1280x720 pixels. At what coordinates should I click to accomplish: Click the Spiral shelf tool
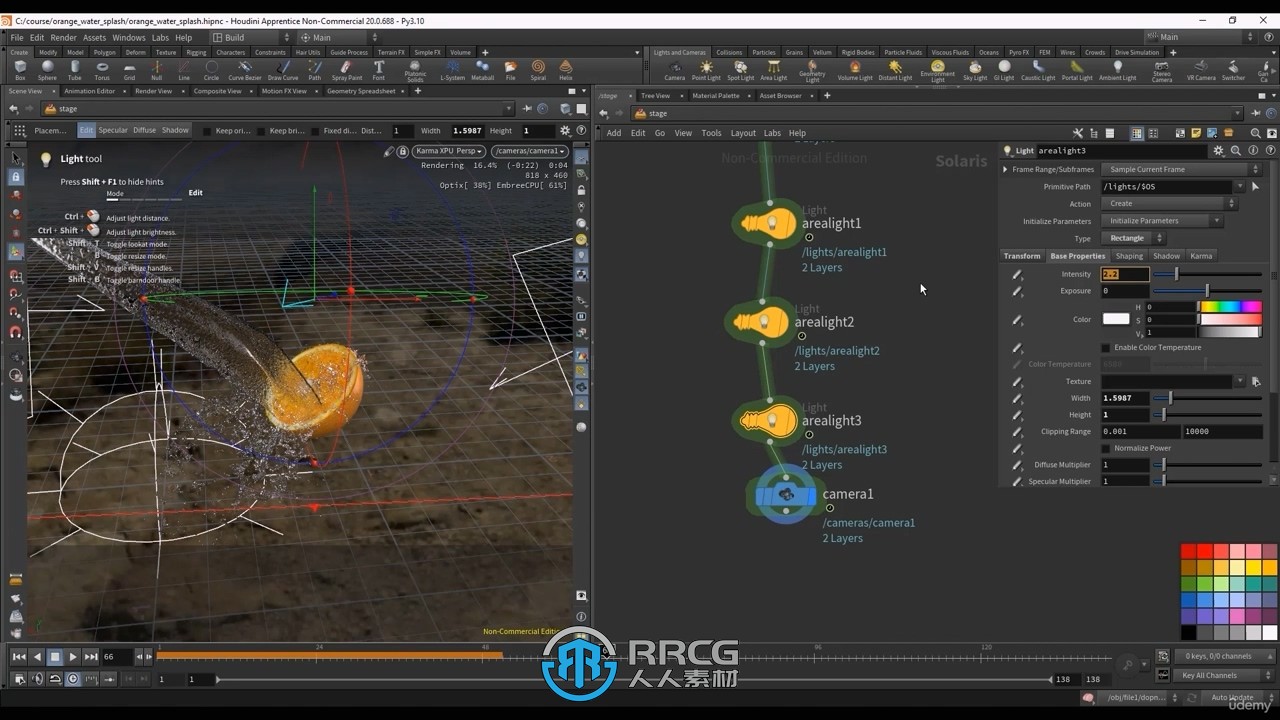tap(538, 70)
